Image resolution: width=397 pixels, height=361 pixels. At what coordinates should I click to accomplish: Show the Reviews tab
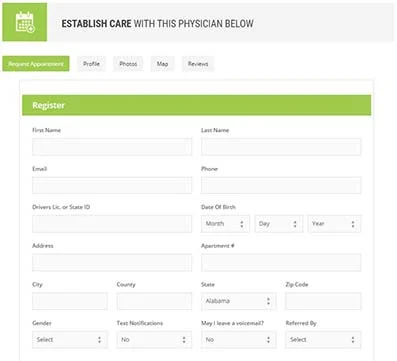click(x=198, y=64)
